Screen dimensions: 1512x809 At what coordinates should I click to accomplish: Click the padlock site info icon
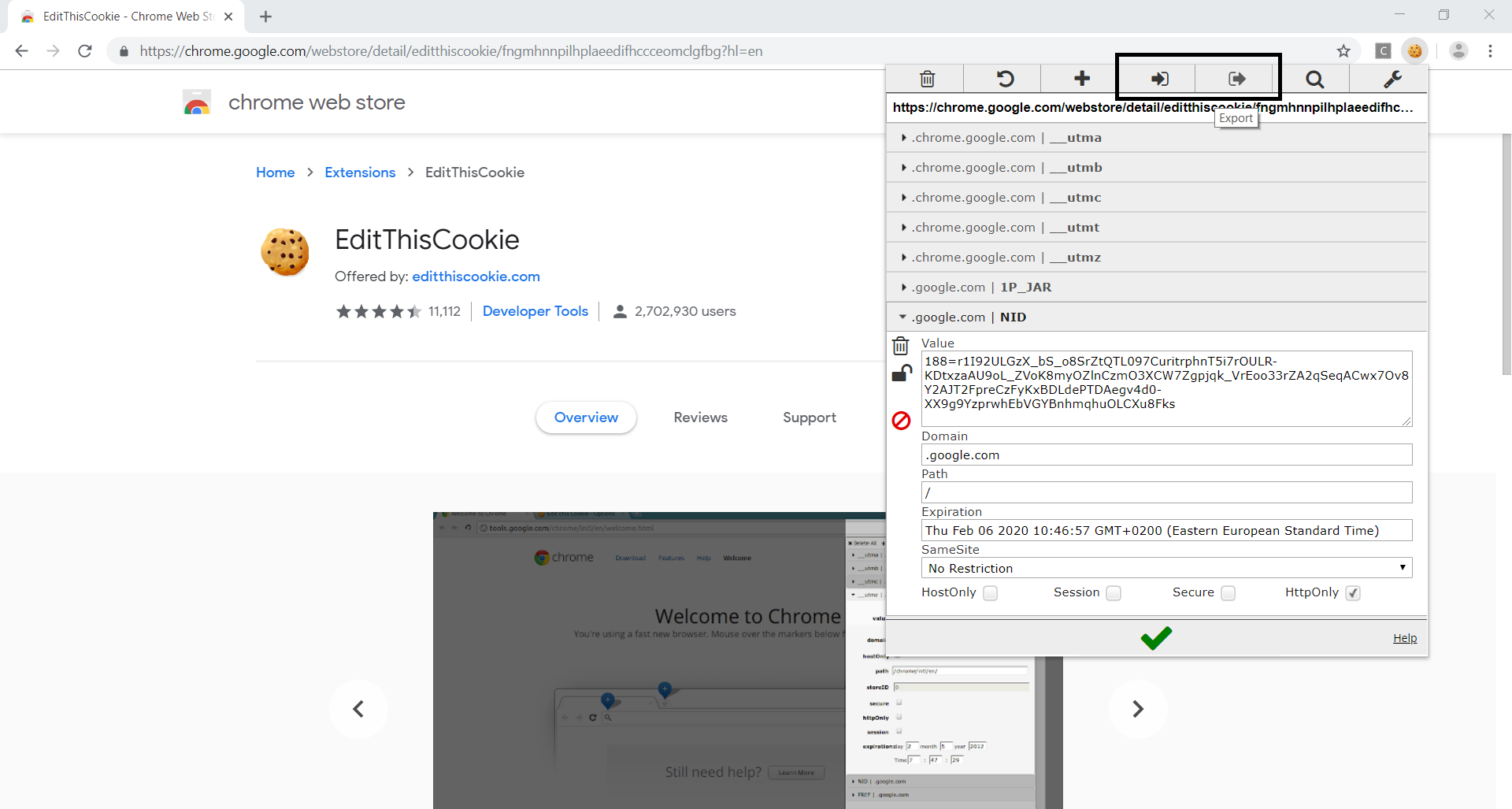(x=124, y=51)
